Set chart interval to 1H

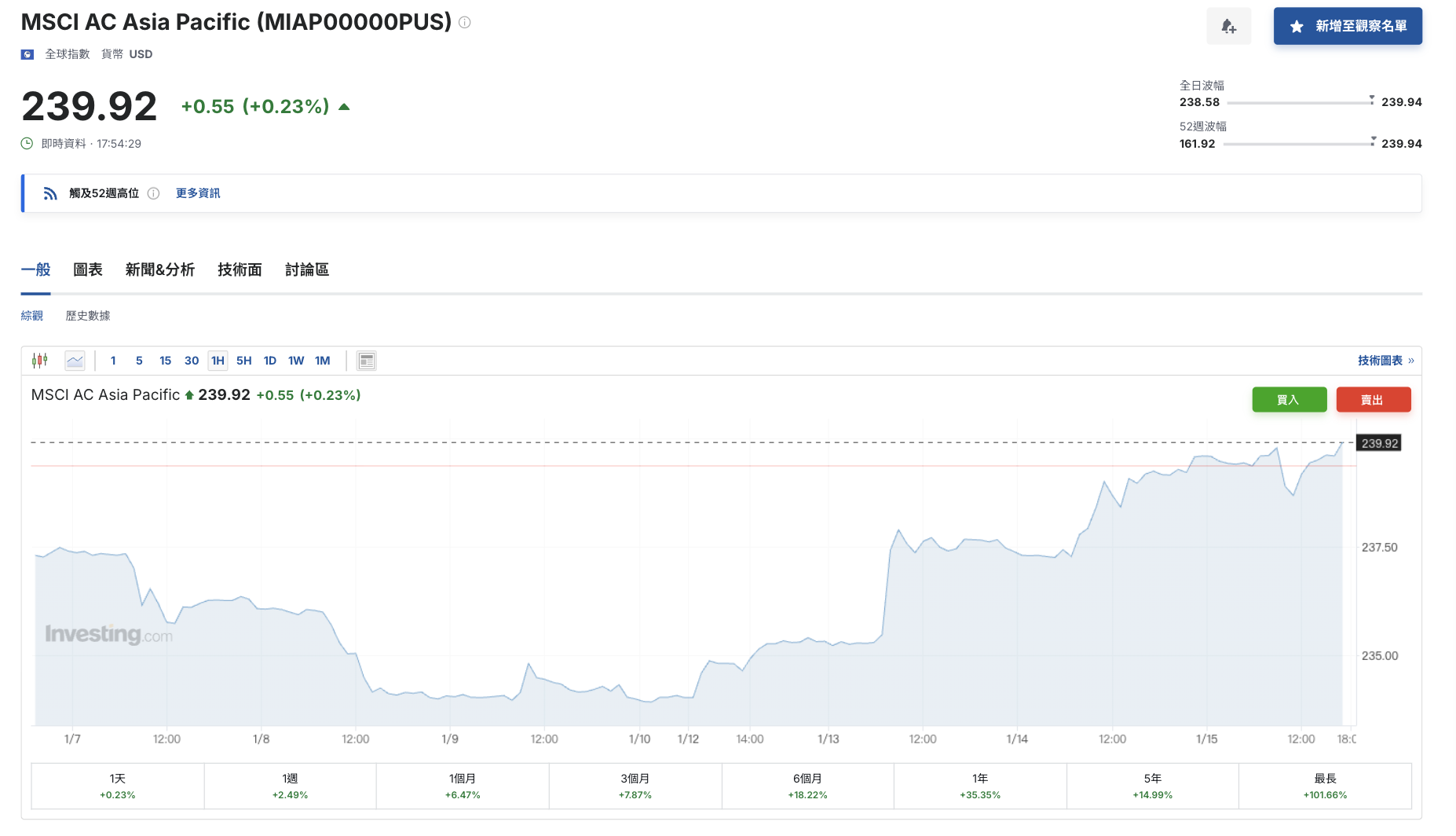coord(218,361)
